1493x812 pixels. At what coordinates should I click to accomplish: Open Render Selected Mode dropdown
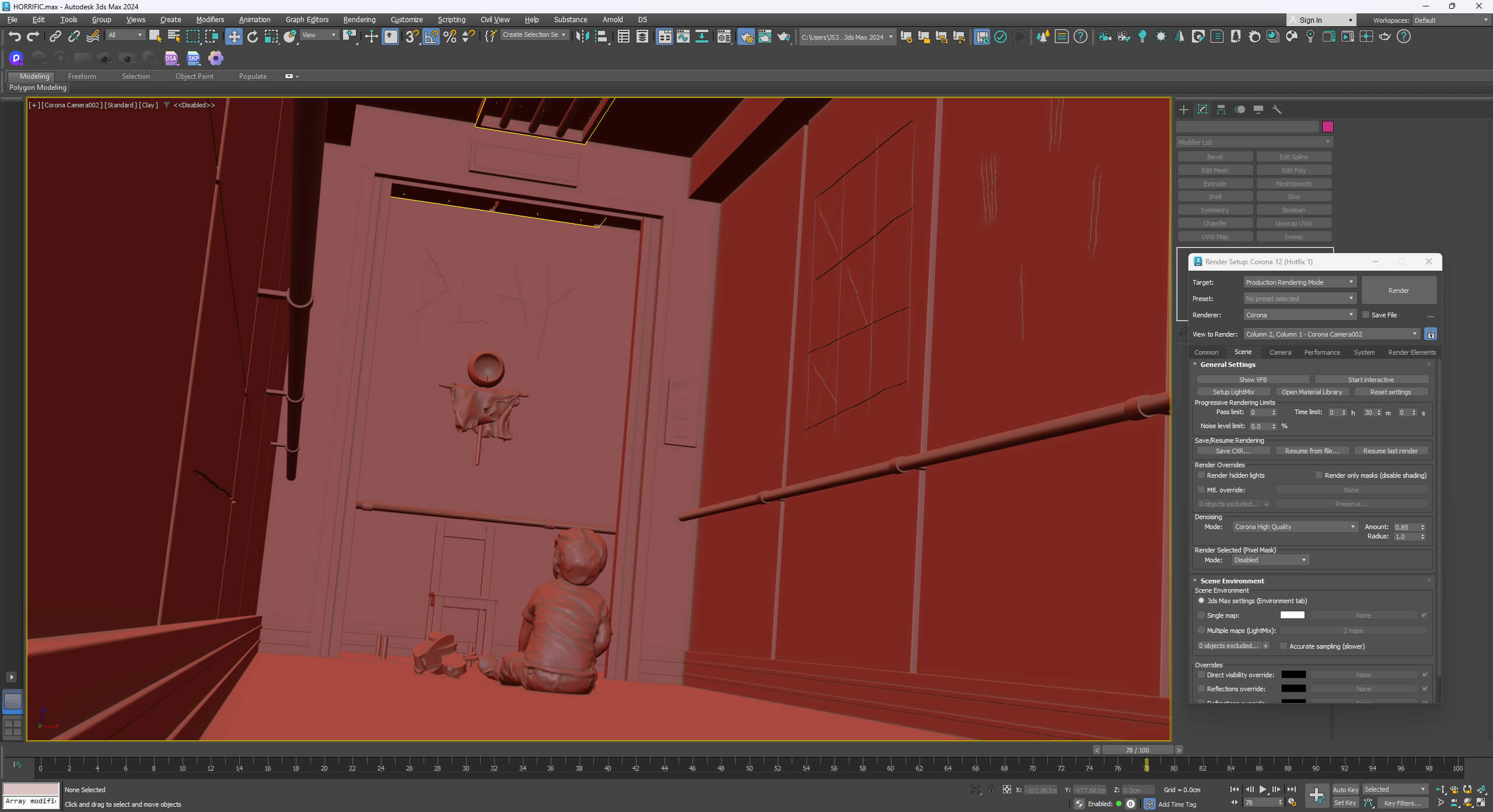pyautogui.click(x=1270, y=560)
